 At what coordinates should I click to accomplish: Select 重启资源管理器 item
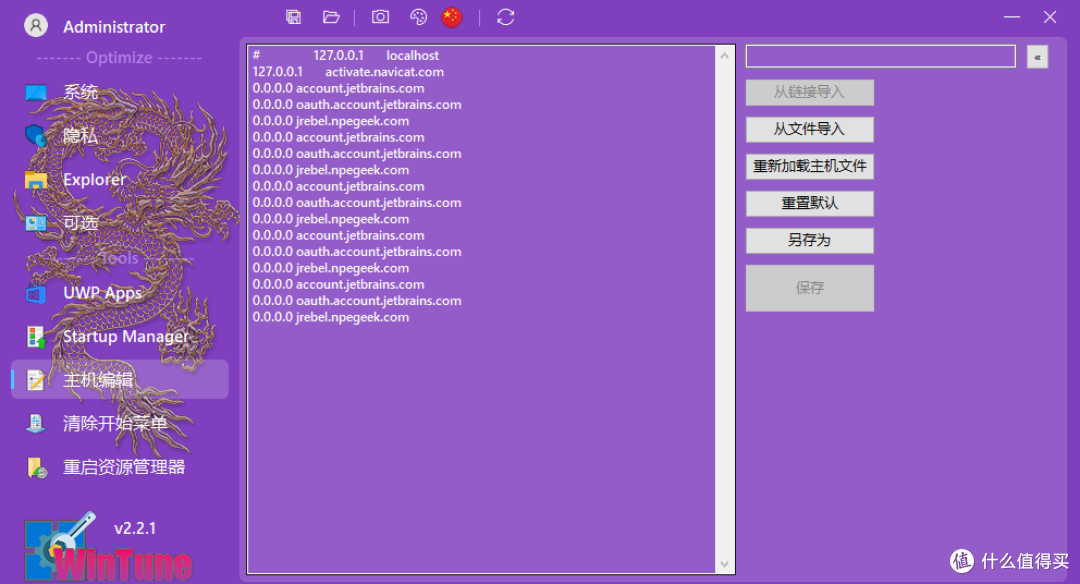124,467
